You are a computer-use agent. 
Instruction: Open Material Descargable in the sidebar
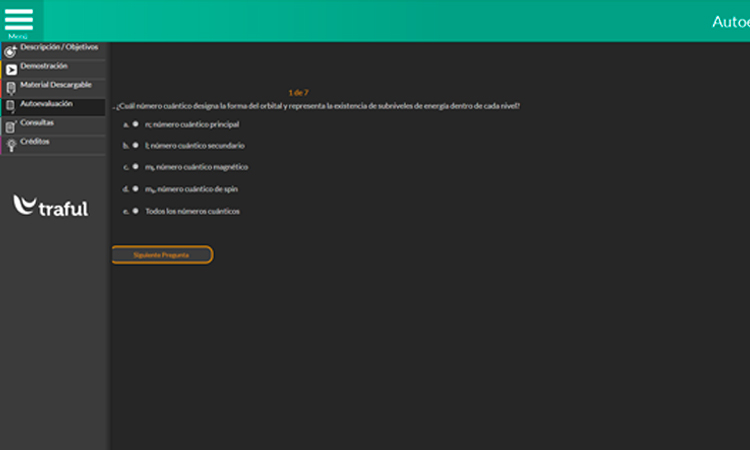pos(56,85)
